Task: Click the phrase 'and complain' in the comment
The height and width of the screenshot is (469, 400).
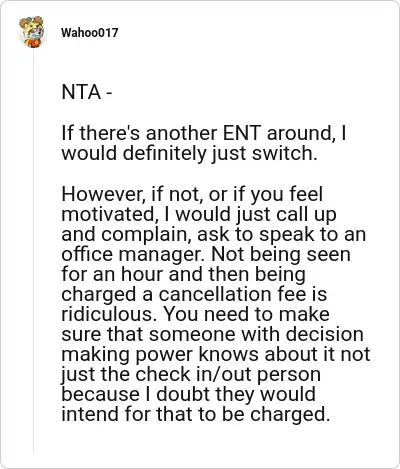Action: [124, 234]
